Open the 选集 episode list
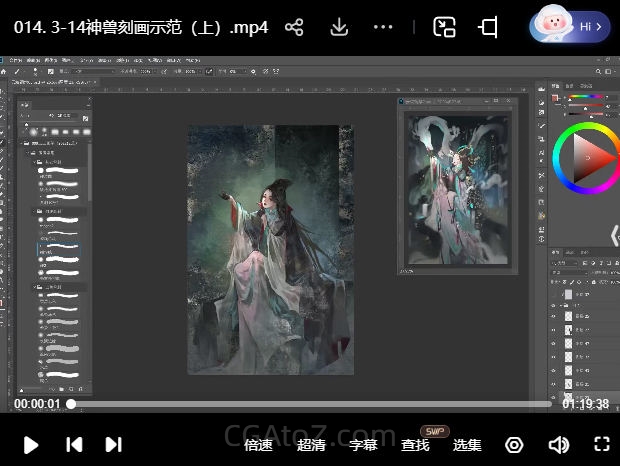Screen dimensions: 620x466 [467, 445]
